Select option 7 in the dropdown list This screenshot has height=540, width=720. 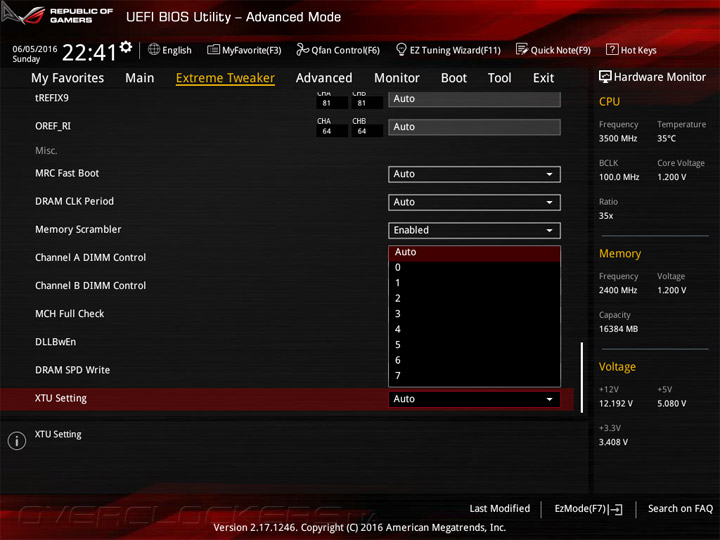(474, 376)
